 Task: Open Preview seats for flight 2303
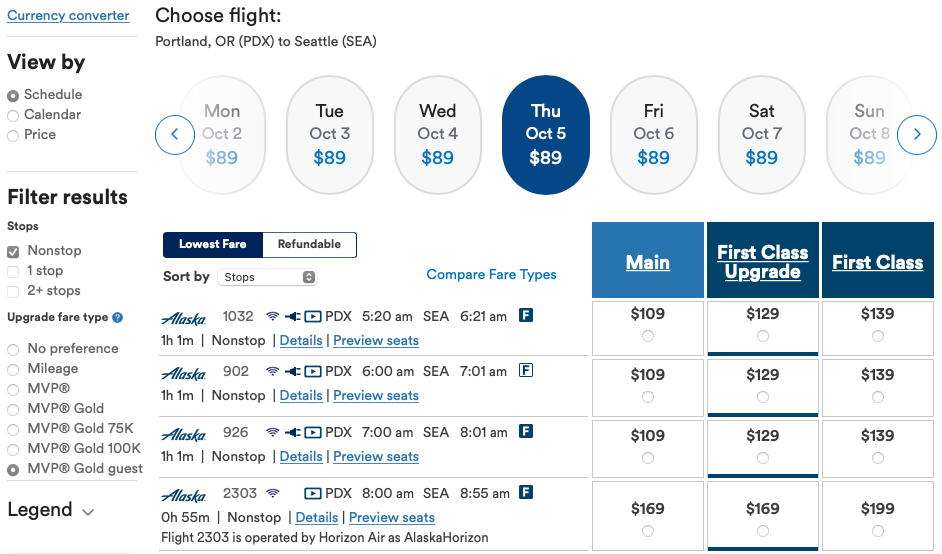[391, 517]
